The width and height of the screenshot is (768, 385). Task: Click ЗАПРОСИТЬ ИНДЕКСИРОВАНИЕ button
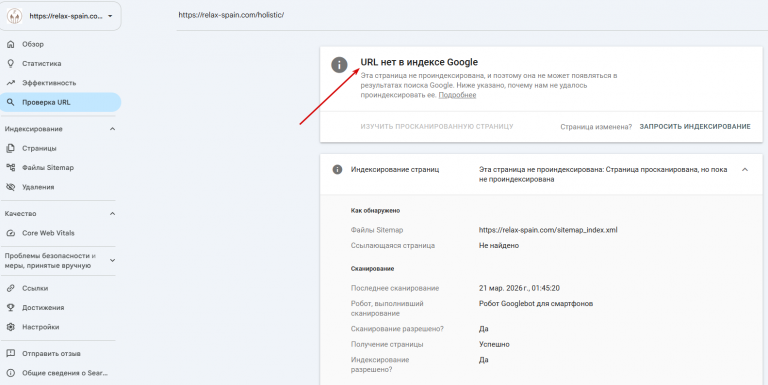pos(695,126)
